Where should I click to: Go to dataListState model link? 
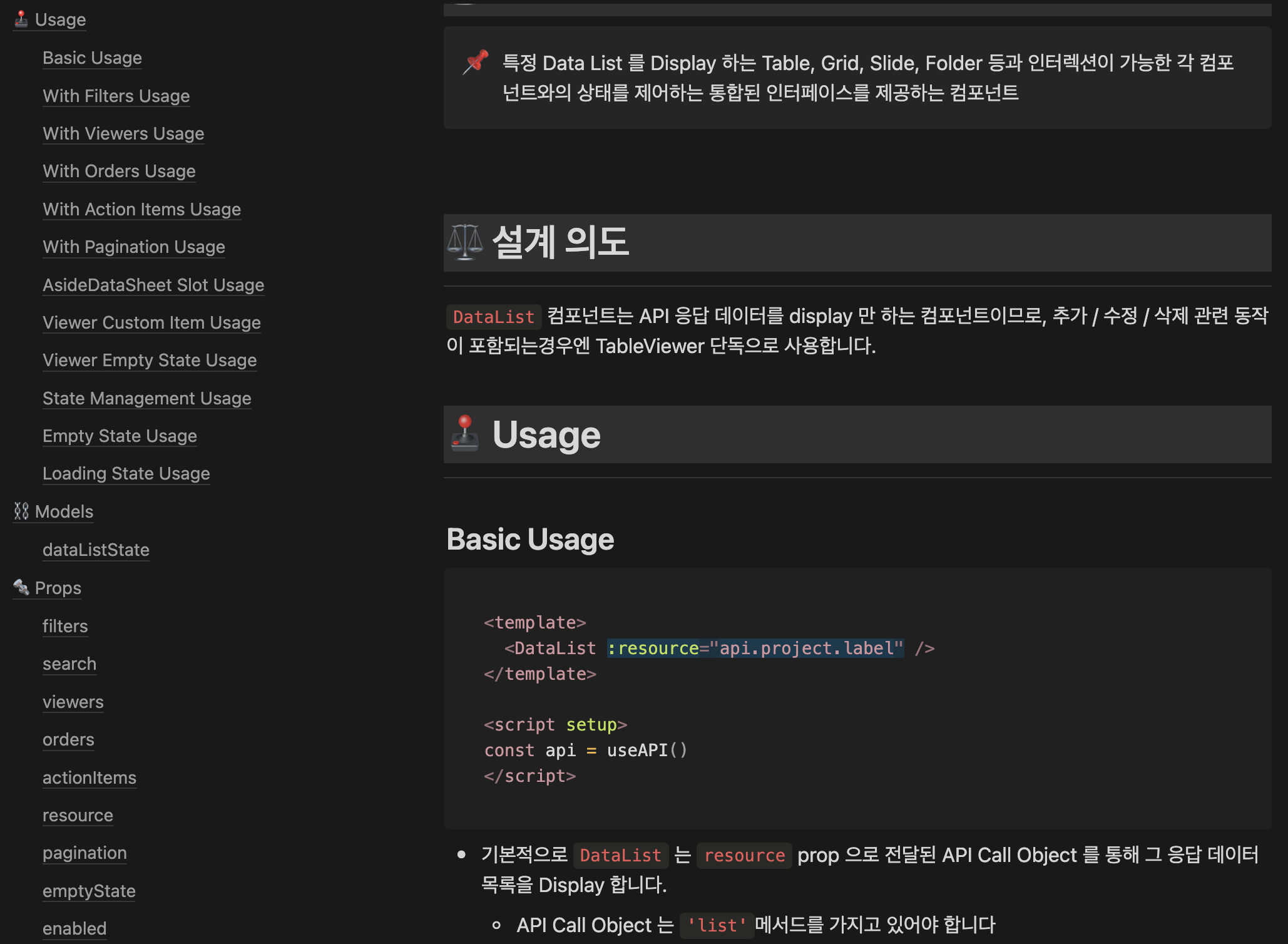click(x=96, y=550)
